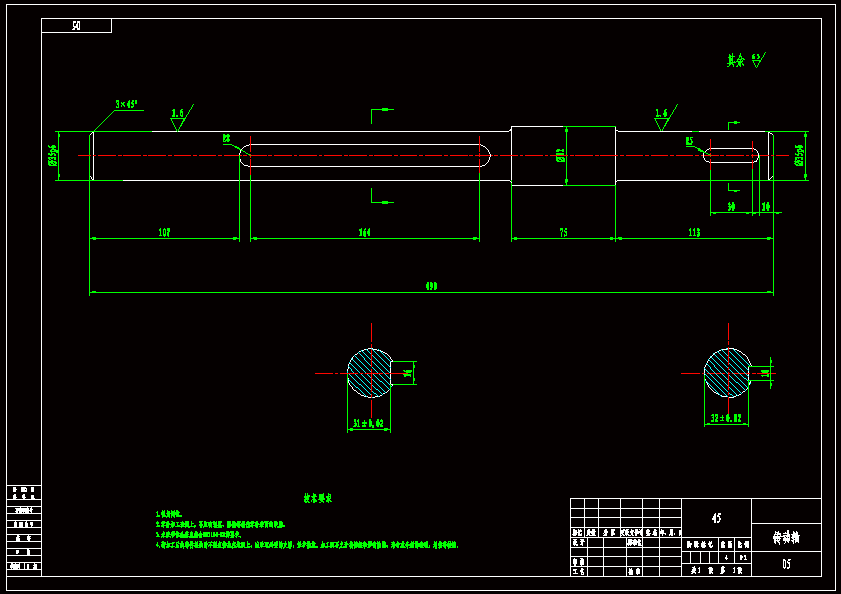Select the 113 right segment dimension
The height and width of the screenshot is (594, 841).
tap(694, 232)
